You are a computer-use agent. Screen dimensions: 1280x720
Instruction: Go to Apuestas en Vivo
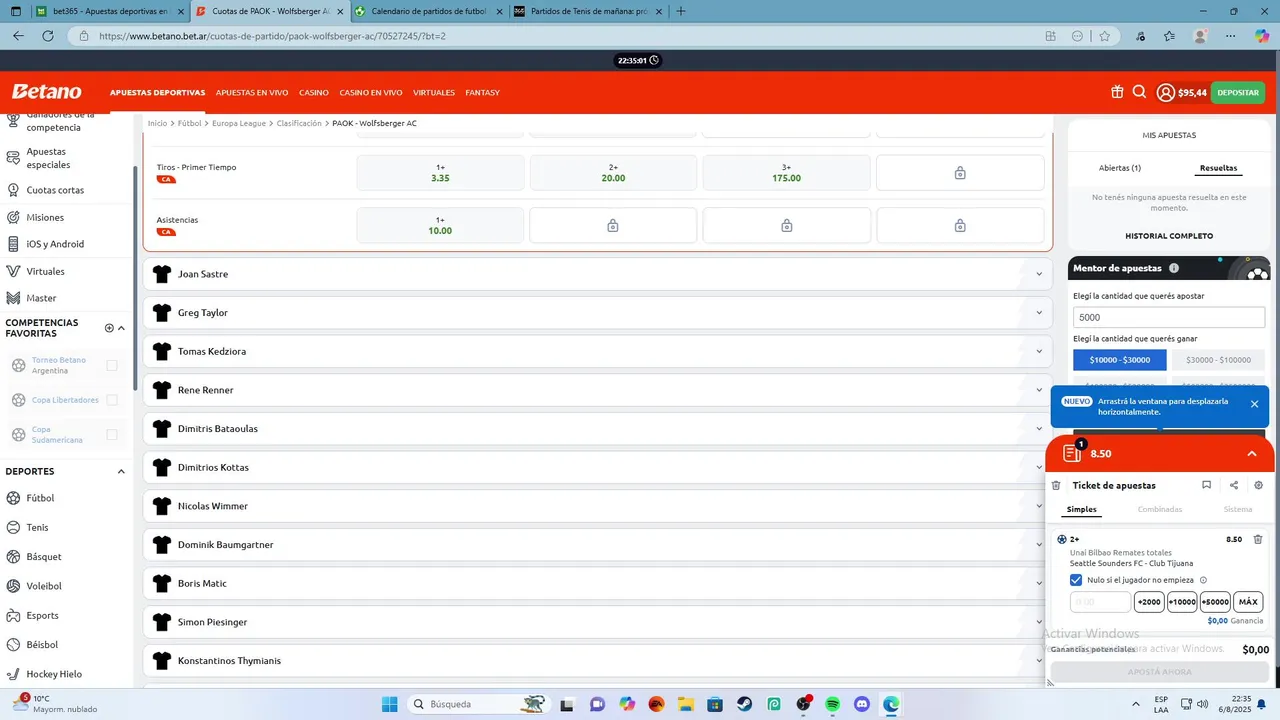click(x=252, y=93)
